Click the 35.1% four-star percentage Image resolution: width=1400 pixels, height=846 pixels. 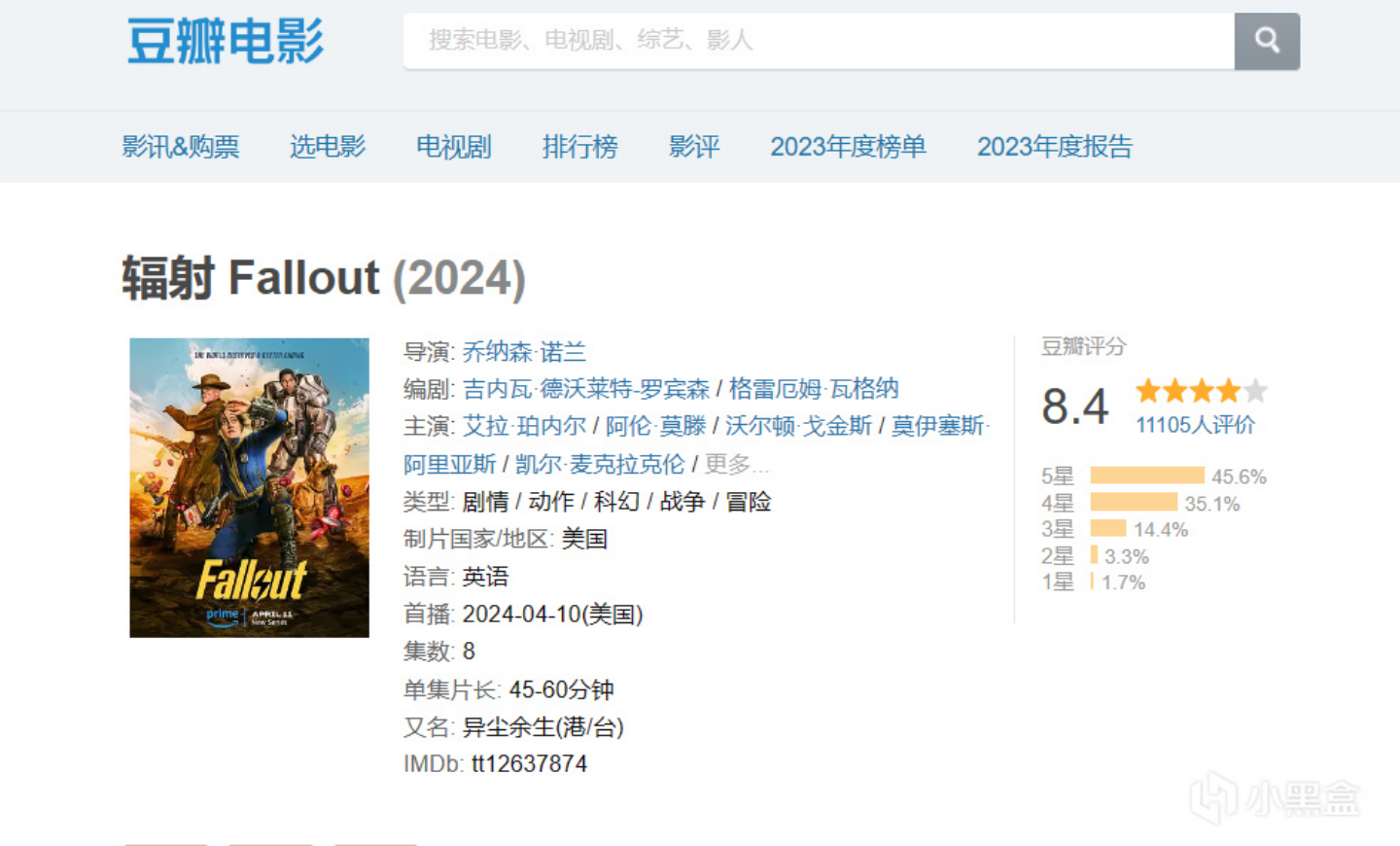click(x=1211, y=504)
